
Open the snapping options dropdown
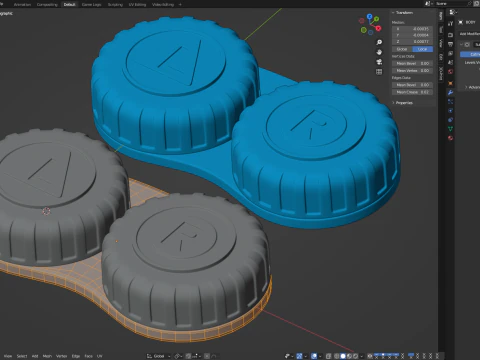[x=196, y=356]
